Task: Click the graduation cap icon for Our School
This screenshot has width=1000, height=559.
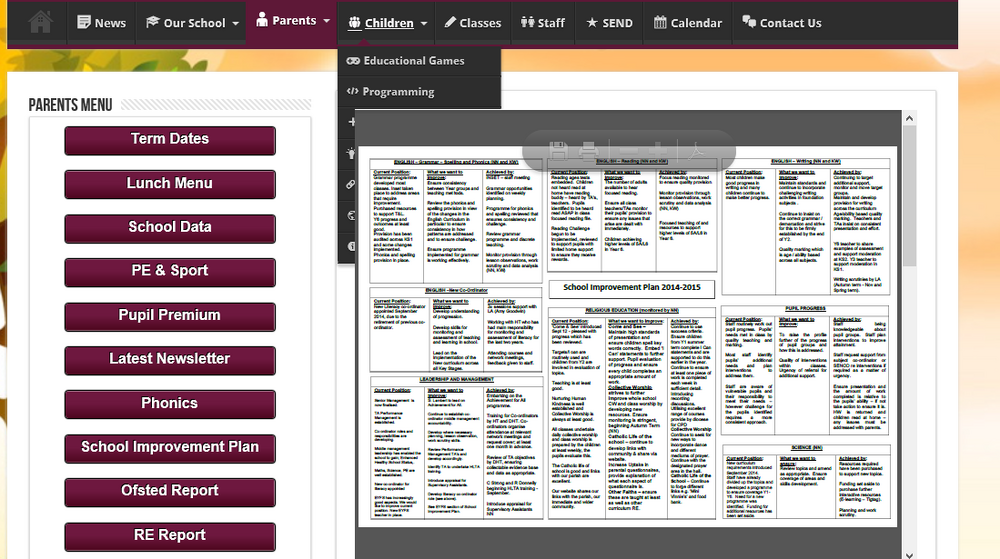Action: 152,22
